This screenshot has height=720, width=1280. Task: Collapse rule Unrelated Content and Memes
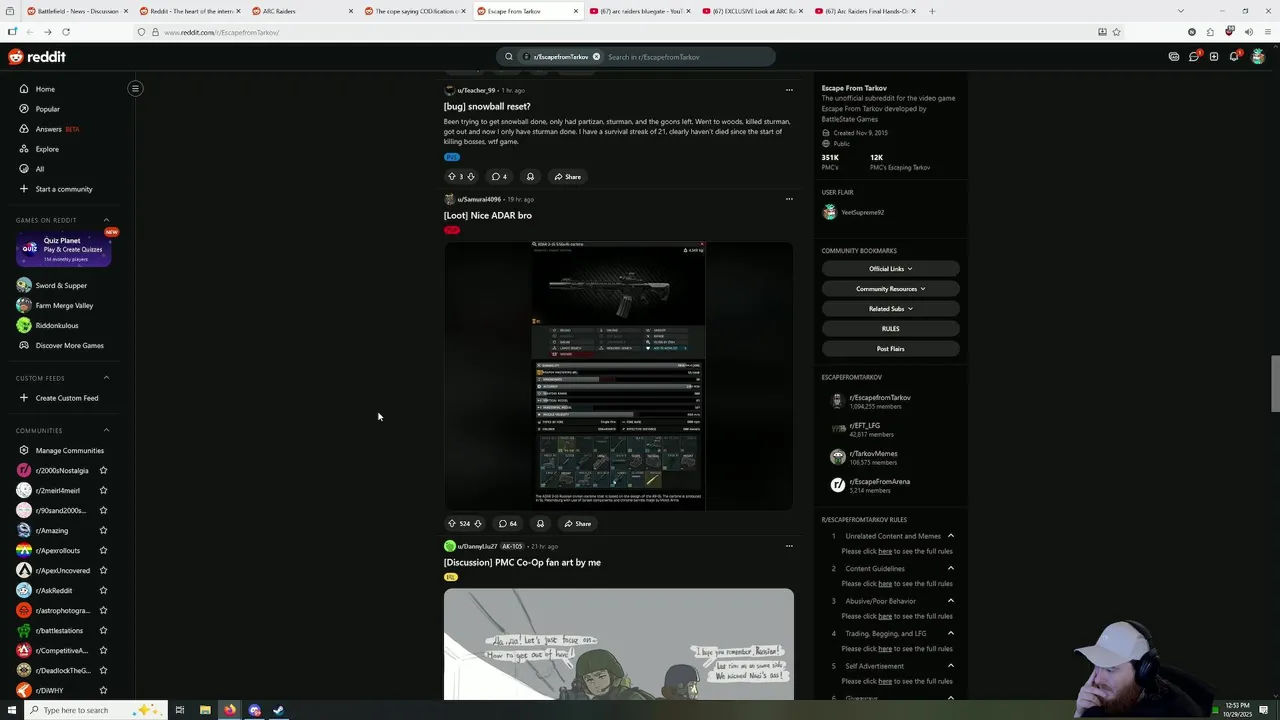point(950,536)
